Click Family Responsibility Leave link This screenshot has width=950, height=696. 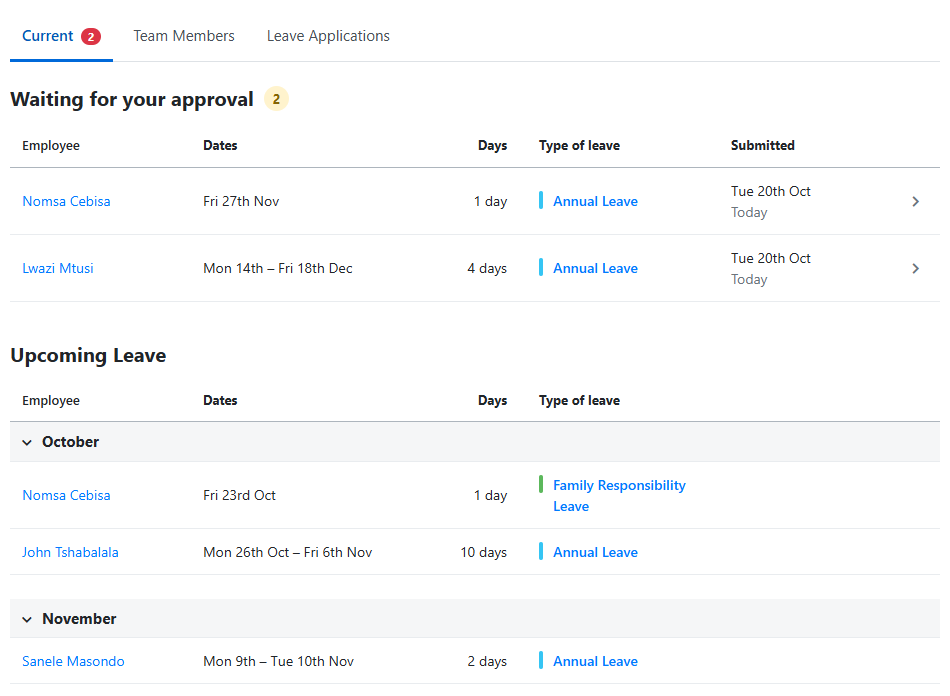619,495
